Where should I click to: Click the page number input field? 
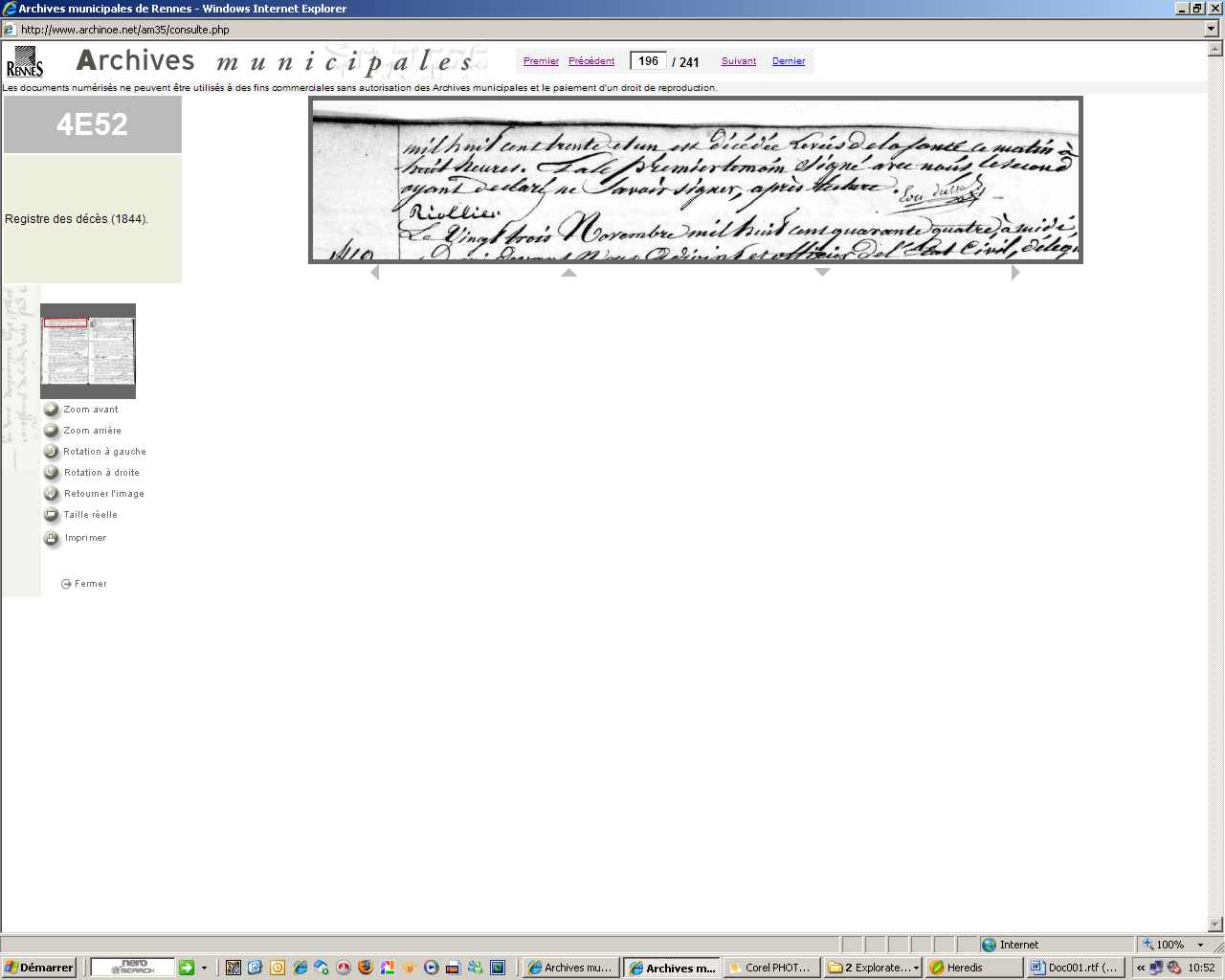pos(648,61)
